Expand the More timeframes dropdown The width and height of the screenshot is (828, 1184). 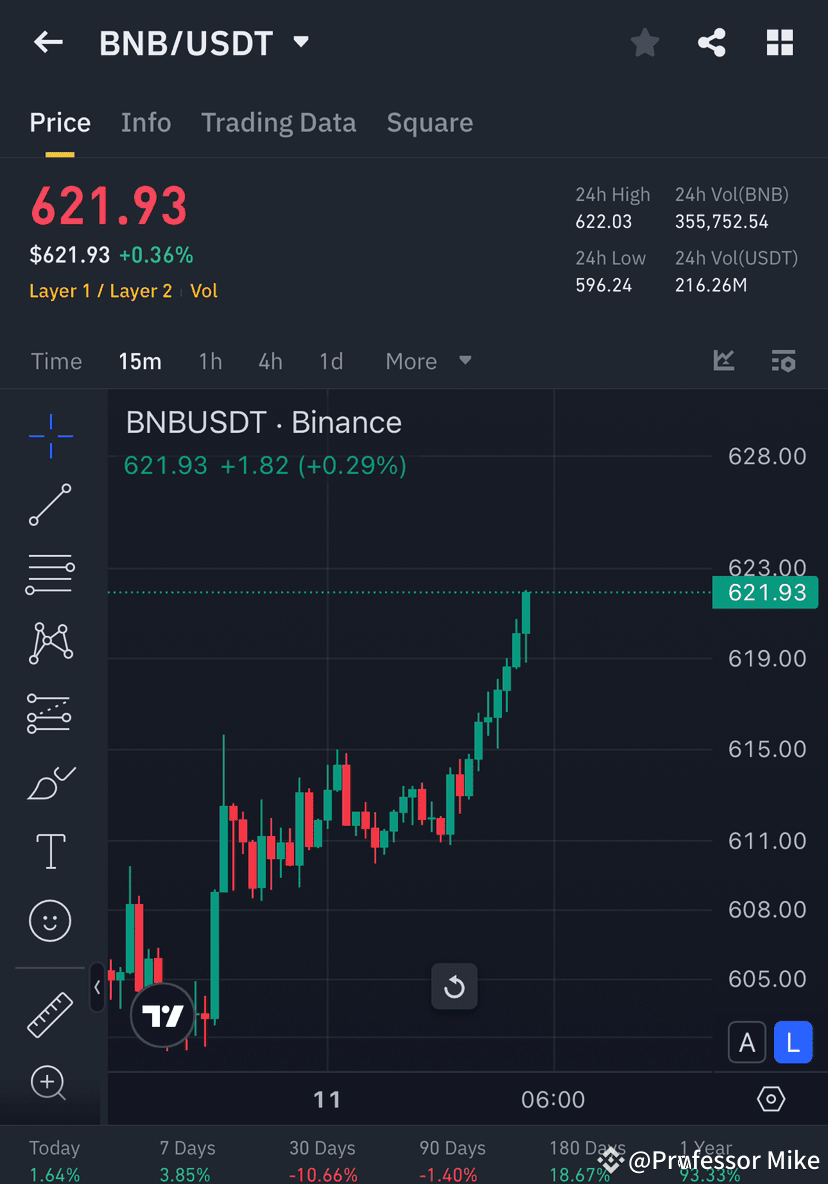click(427, 361)
